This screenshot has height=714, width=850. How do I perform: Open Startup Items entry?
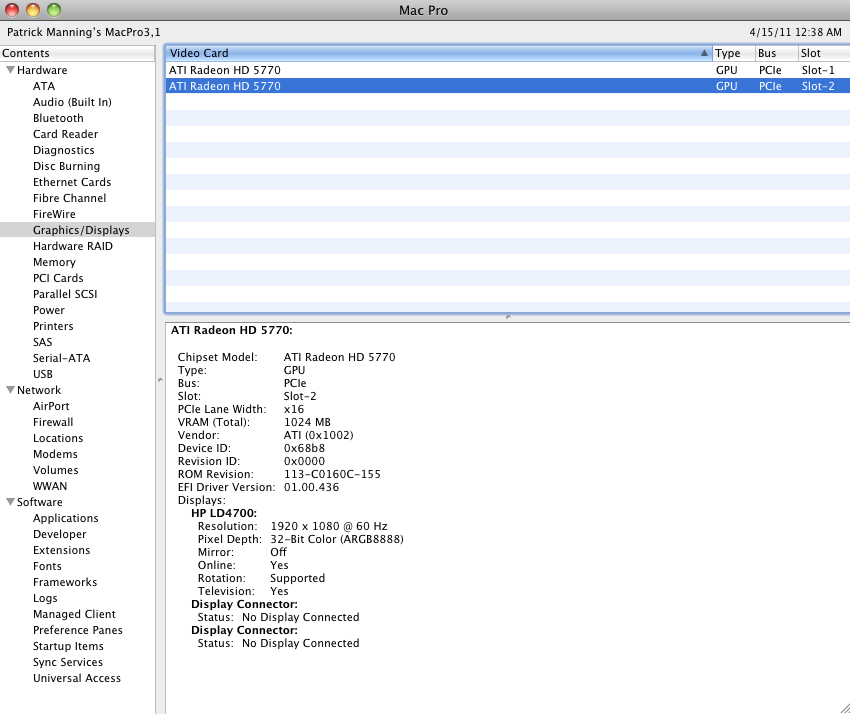[68, 646]
